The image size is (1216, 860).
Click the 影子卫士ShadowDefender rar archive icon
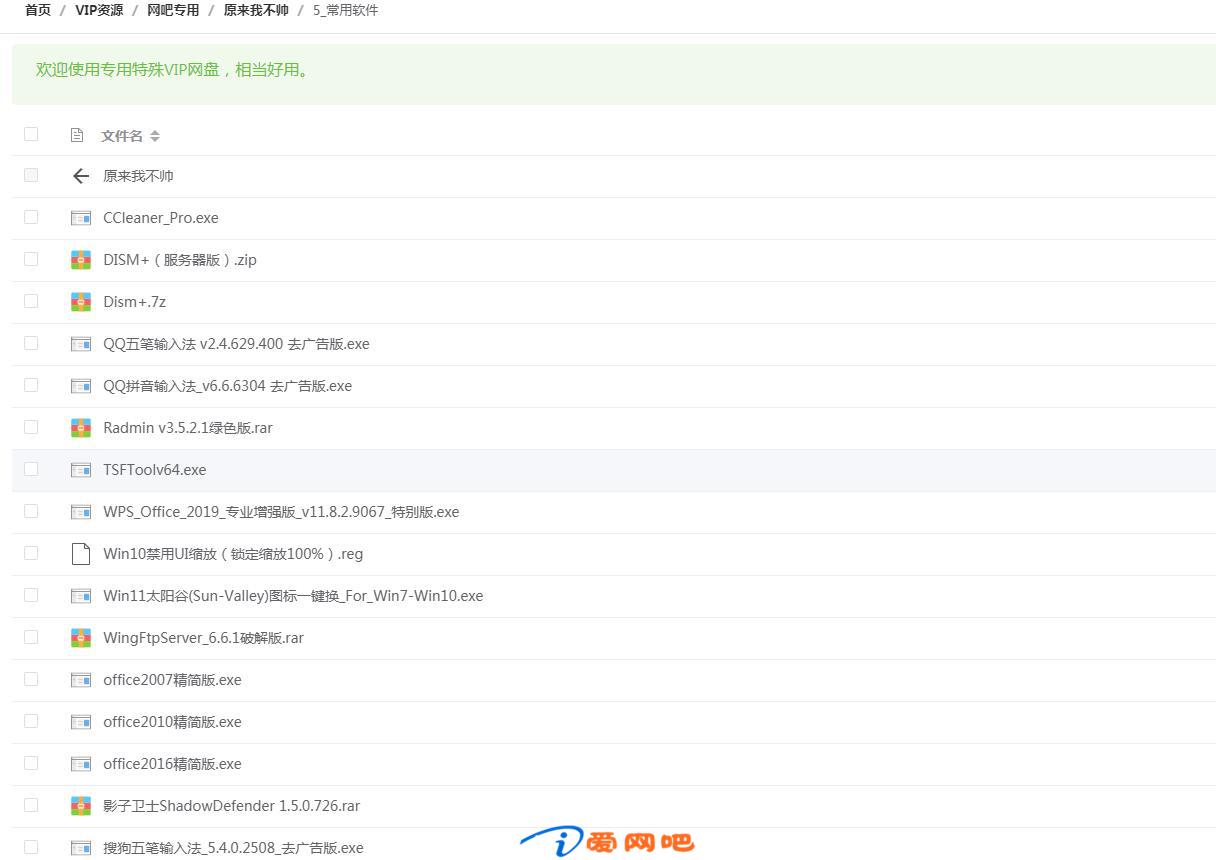[81, 806]
